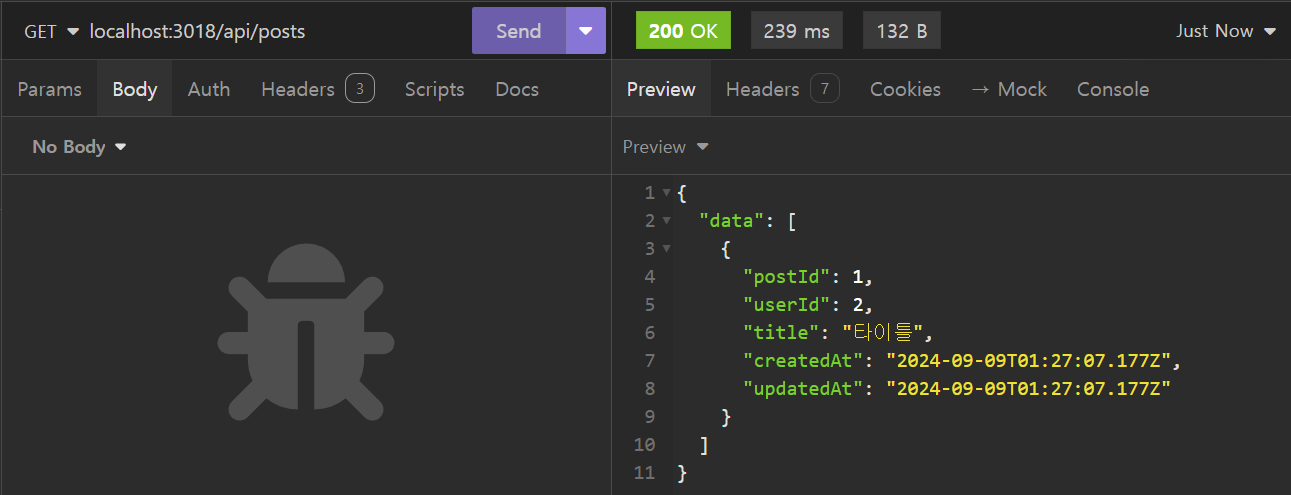1291x495 pixels.
Task: Open the response Headers tab with 7 badge
Action: 782,89
